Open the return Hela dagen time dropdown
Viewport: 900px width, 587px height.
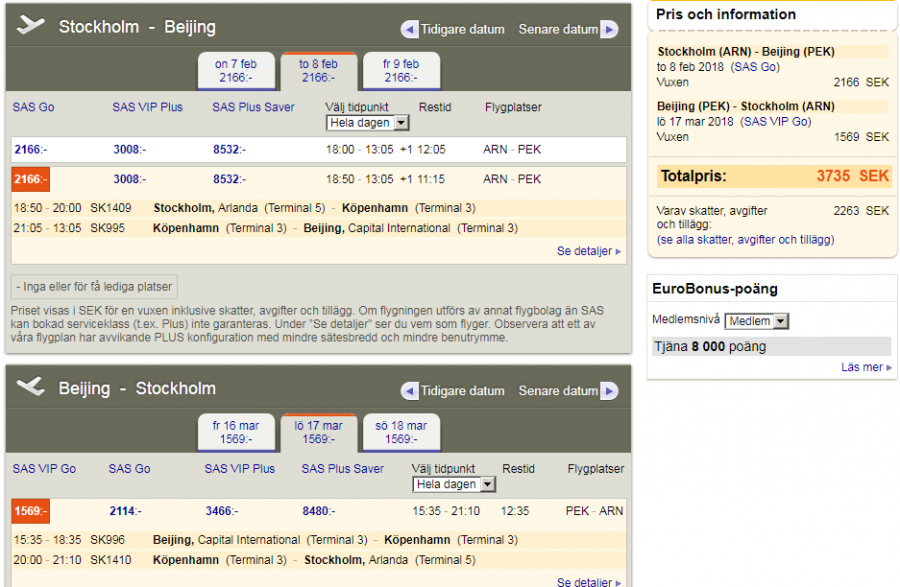click(454, 484)
